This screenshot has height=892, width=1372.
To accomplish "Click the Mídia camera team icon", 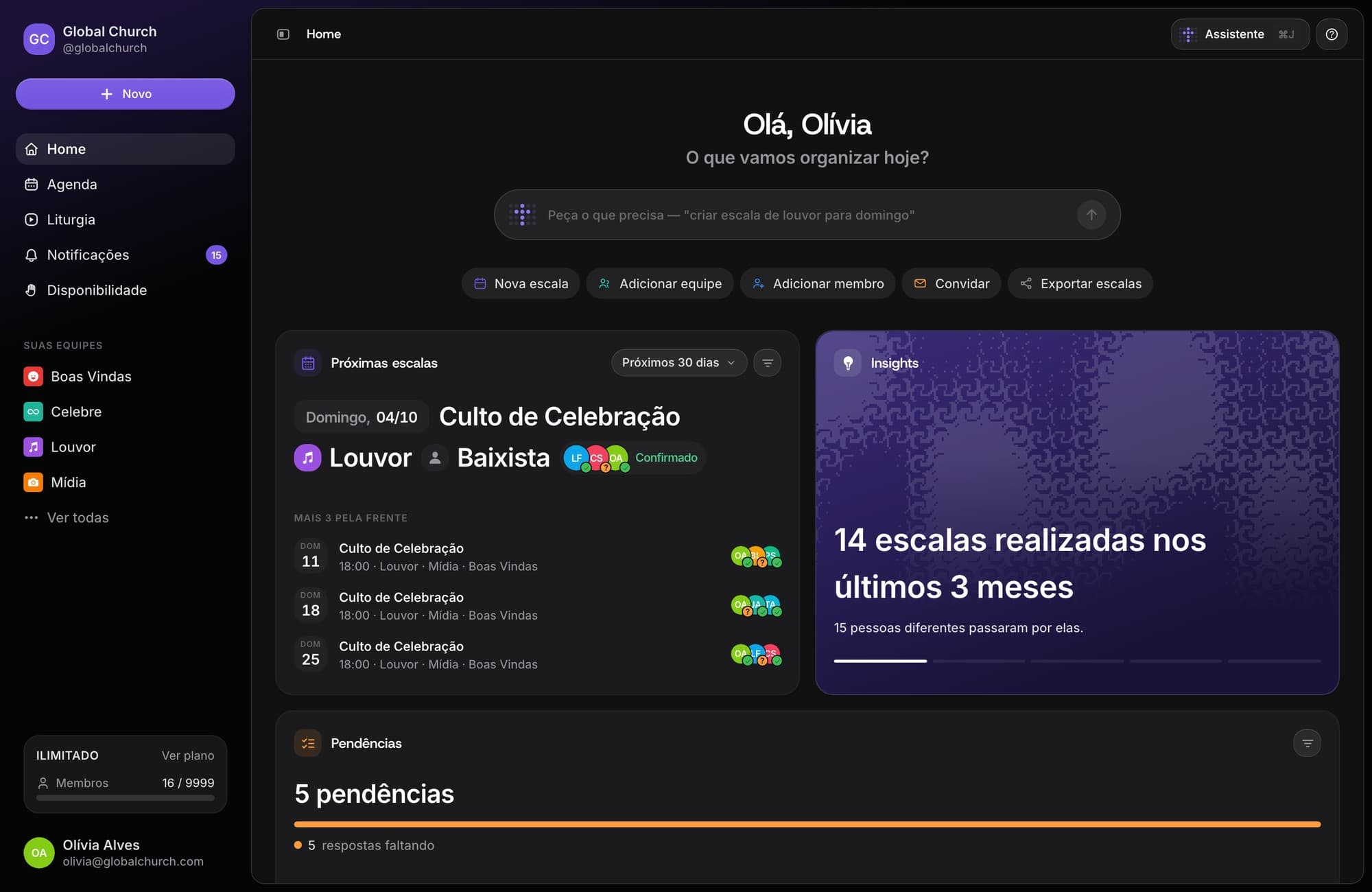I will click(x=33, y=482).
